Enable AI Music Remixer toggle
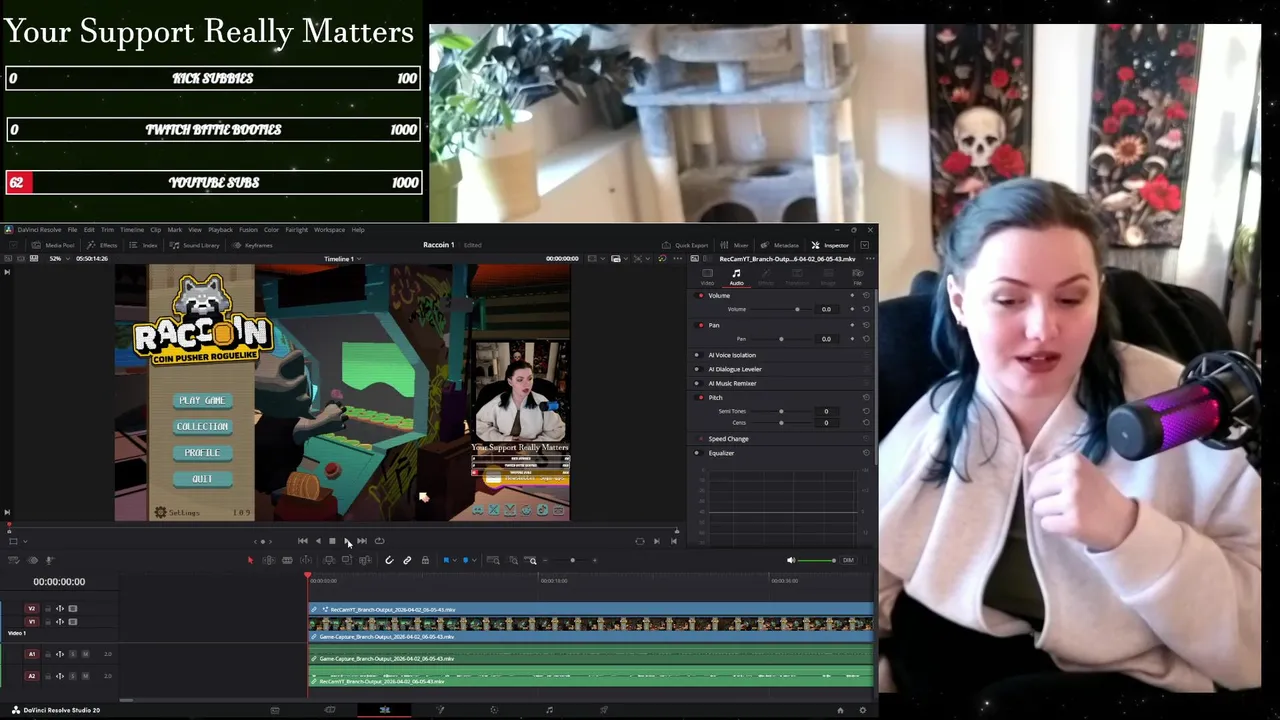This screenshot has height=720, width=1280. click(697, 383)
